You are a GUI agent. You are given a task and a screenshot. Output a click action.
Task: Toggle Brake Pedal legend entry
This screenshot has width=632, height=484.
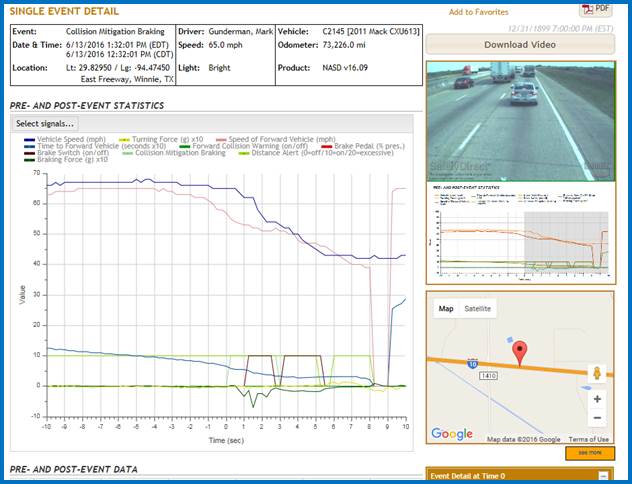(x=345, y=145)
